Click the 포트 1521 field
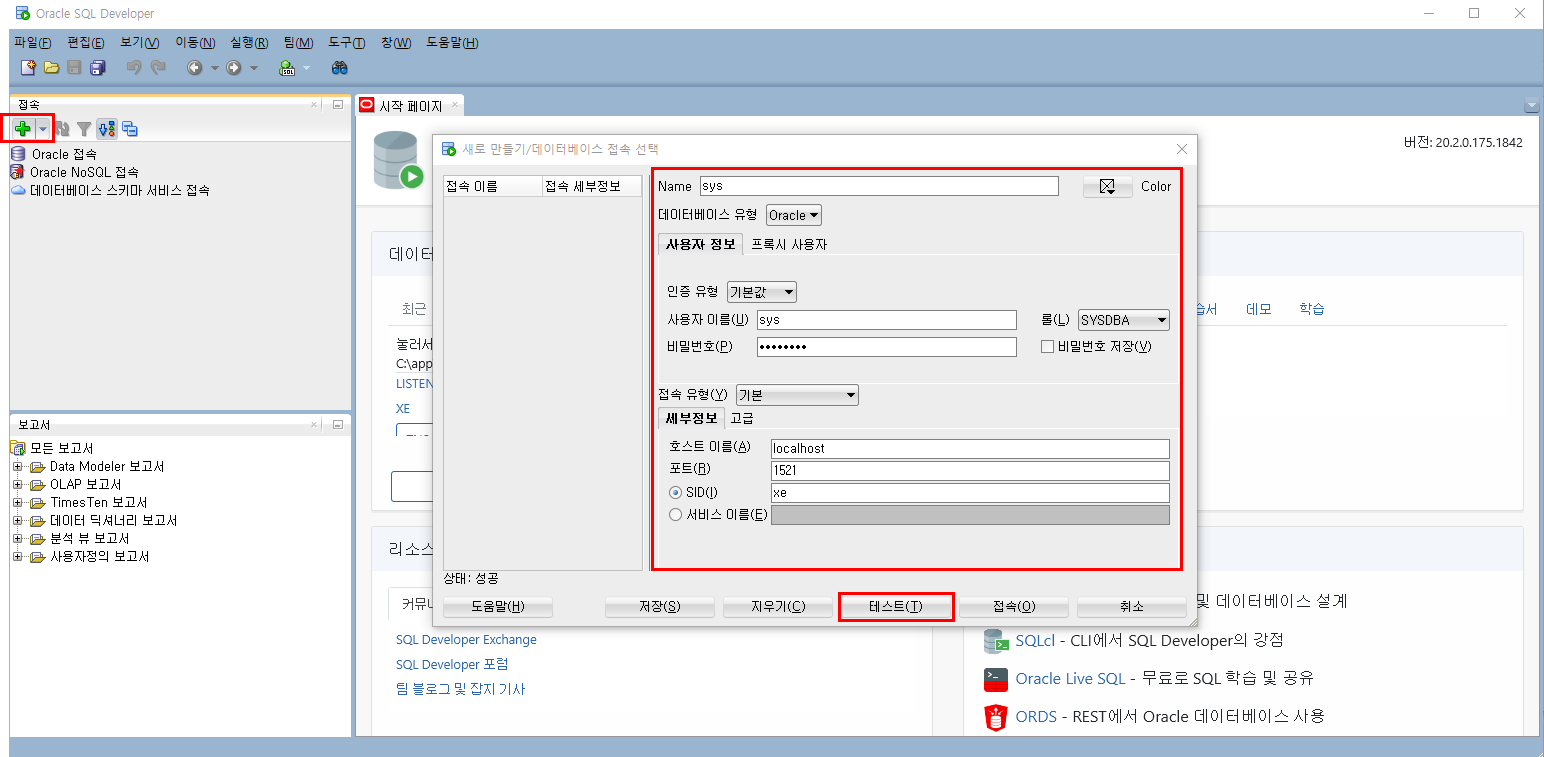Screen dimensions: 1544x757 (970, 471)
